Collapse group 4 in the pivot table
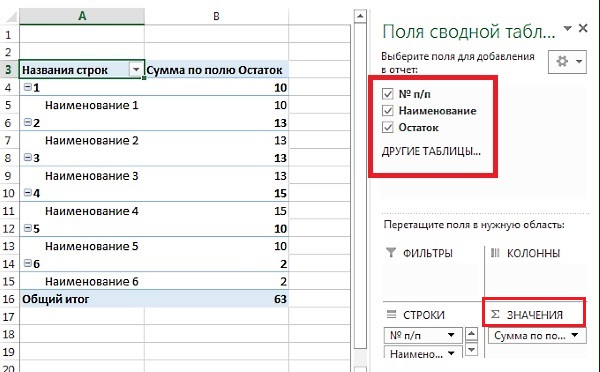600x372 pixels. pyautogui.click(x=28, y=193)
